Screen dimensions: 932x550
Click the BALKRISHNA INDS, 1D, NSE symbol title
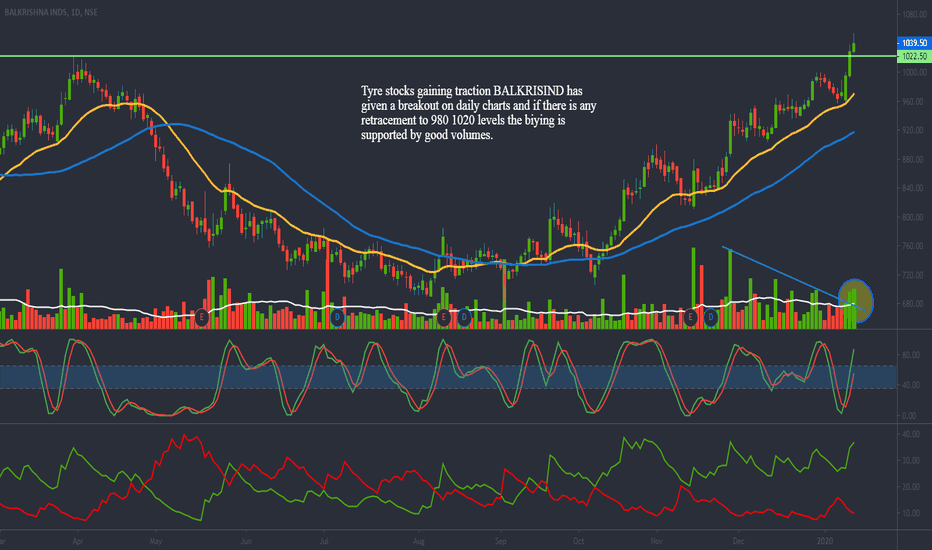[x=51, y=12]
